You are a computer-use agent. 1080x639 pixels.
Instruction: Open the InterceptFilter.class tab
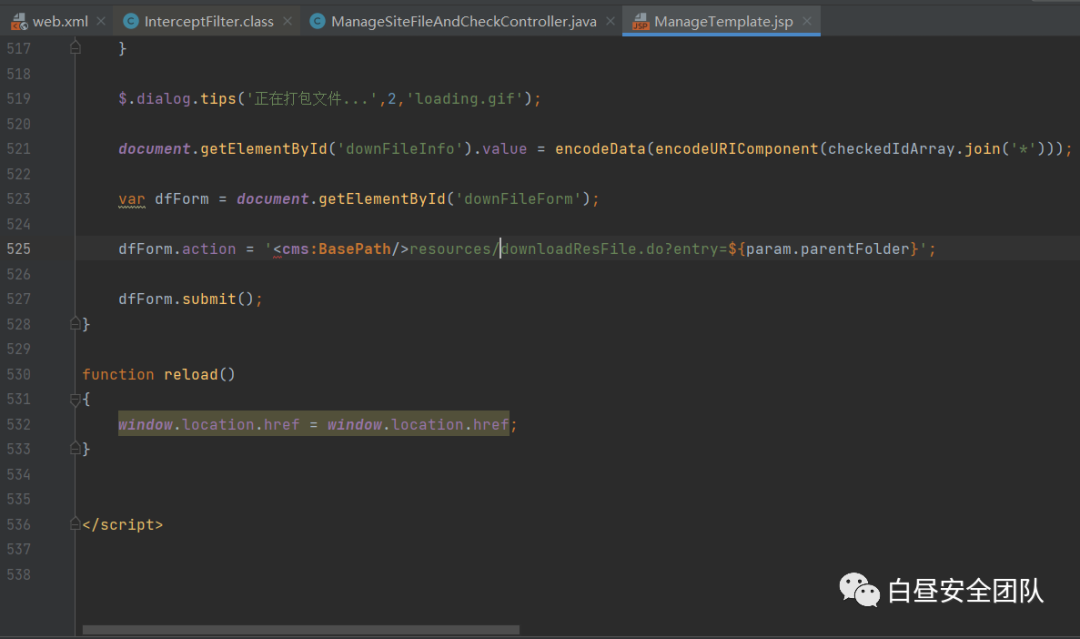click(209, 21)
